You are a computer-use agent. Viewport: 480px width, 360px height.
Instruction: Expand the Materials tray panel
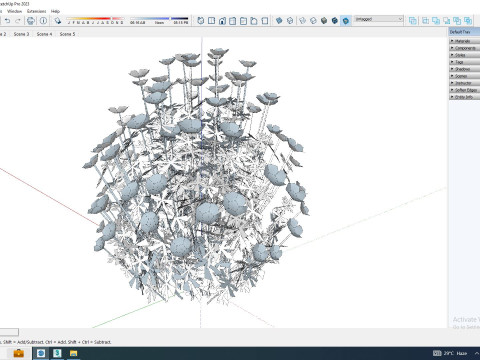click(465, 41)
